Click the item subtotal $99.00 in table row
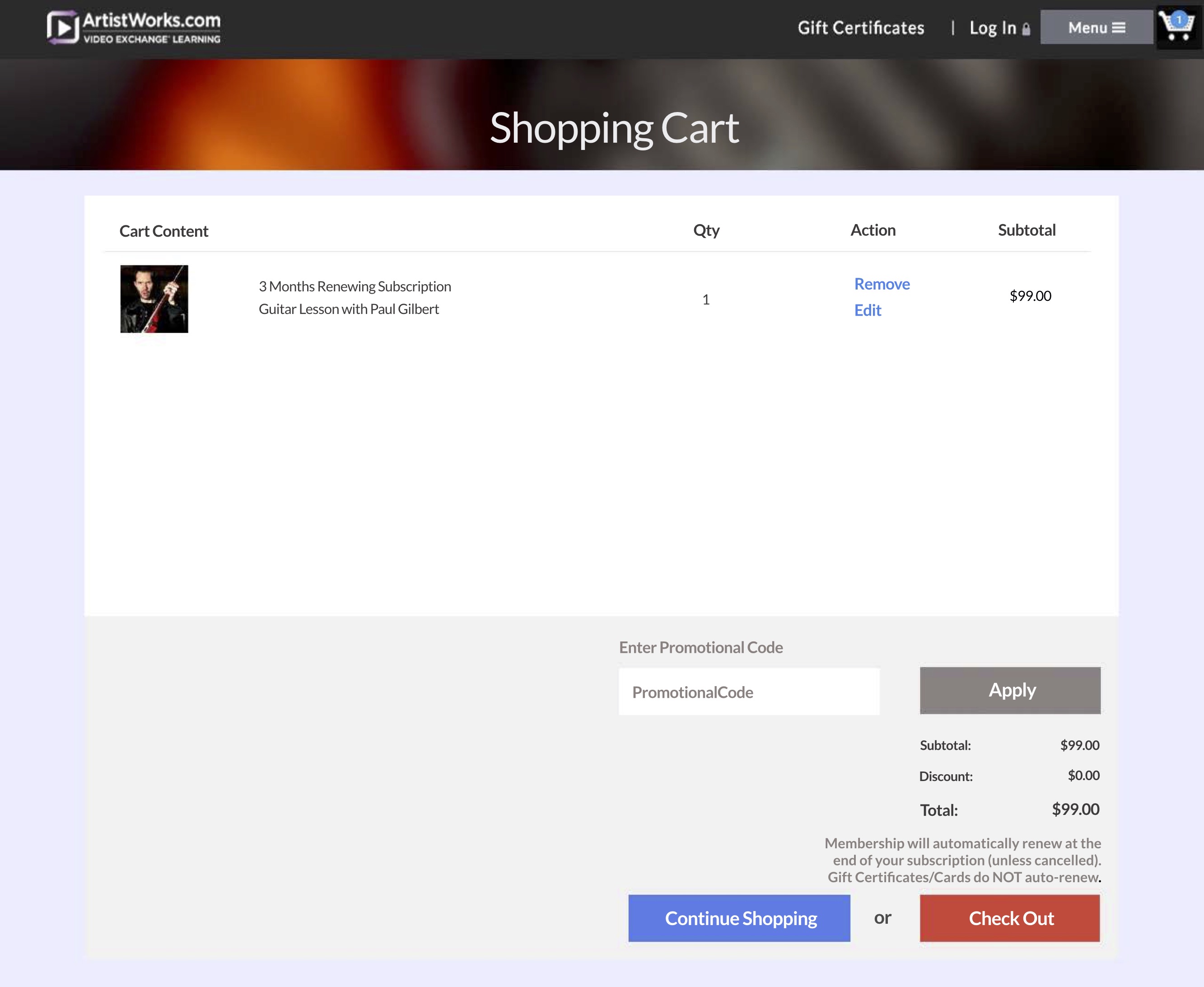 tap(1030, 295)
